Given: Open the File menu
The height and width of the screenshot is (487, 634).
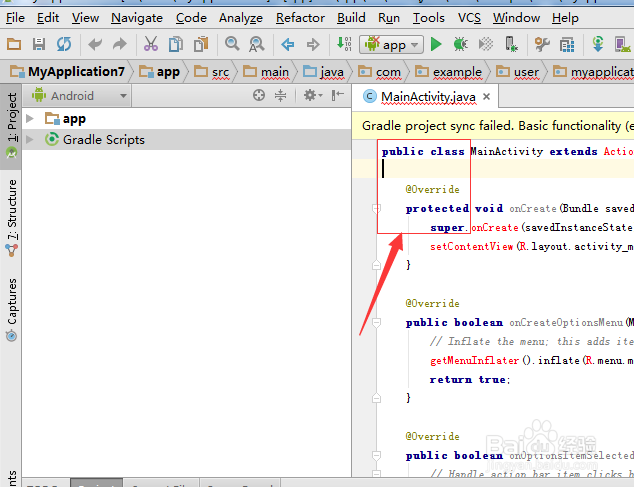Looking at the screenshot, I should (x=15, y=18).
